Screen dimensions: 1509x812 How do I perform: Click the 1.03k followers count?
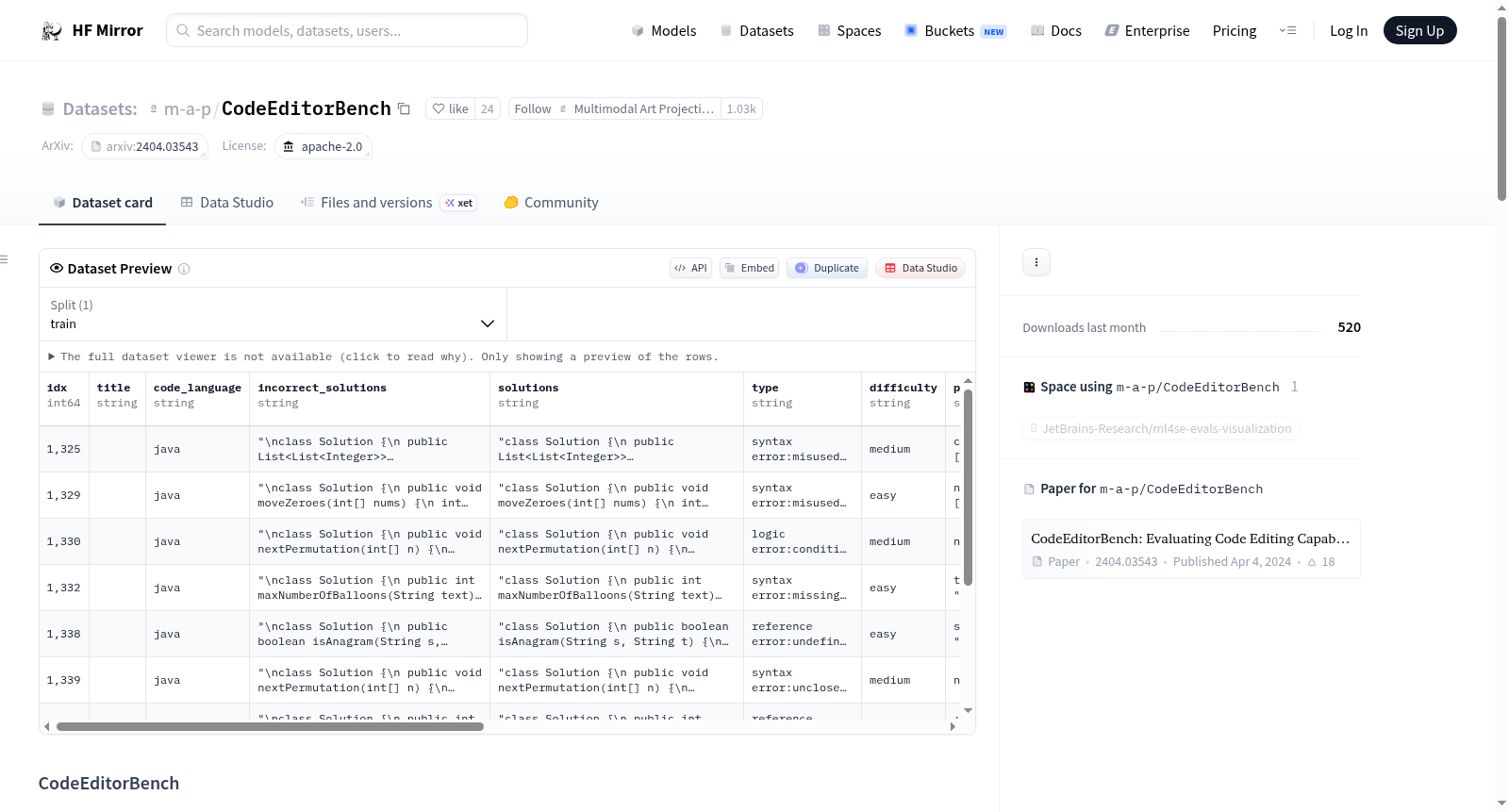tap(741, 108)
